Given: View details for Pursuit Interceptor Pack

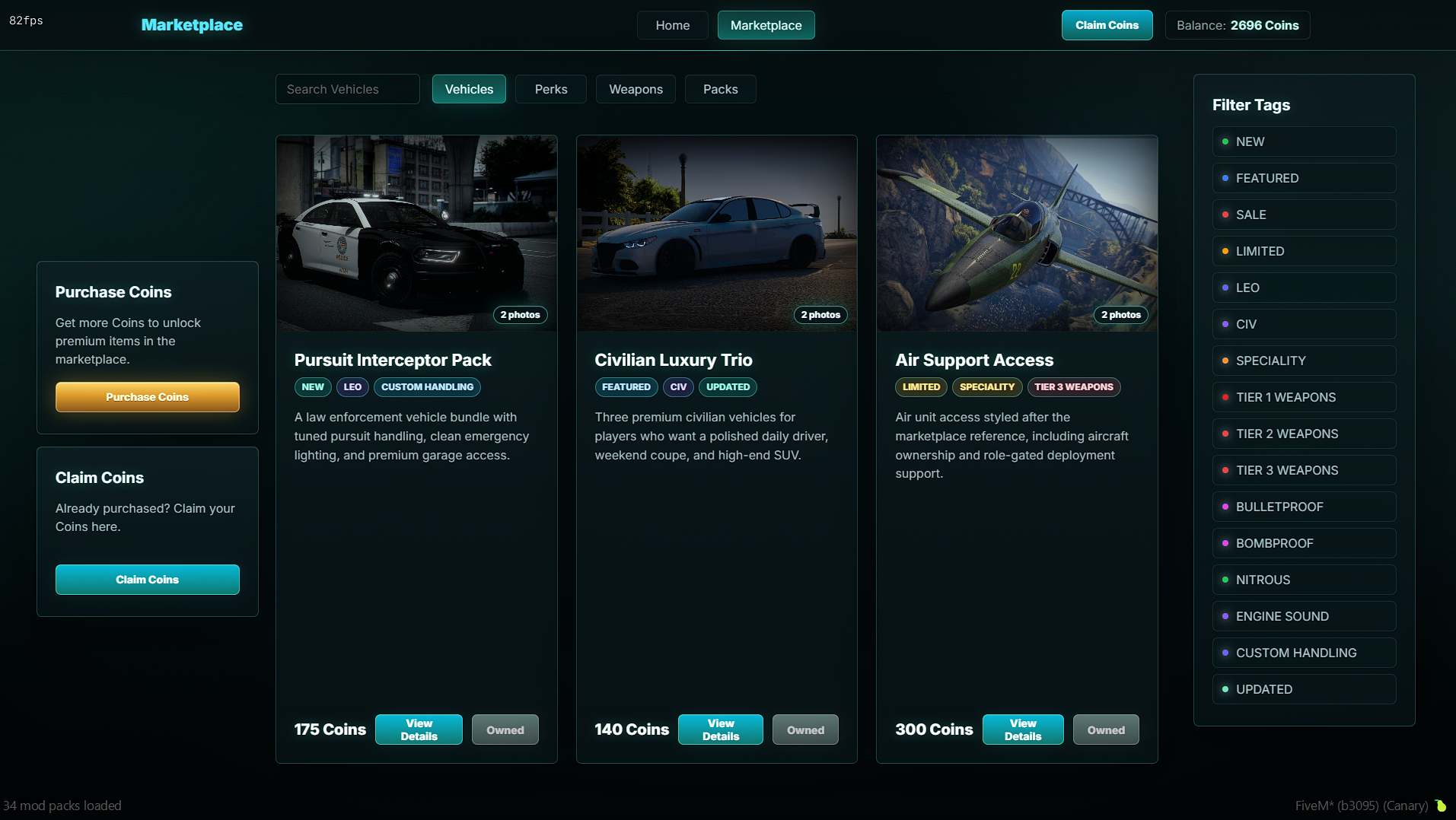Looking at the screenshot, I should click(419, 729).
